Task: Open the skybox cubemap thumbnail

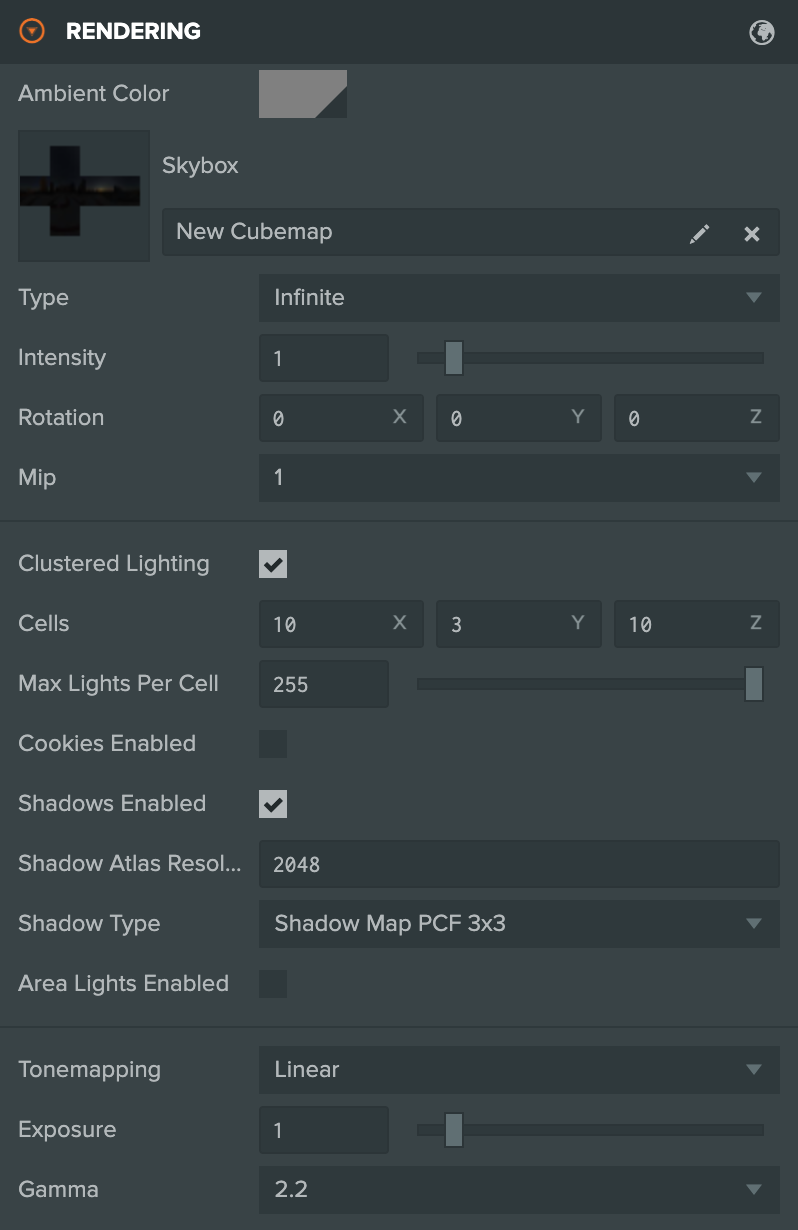Action: coord(84,196)
